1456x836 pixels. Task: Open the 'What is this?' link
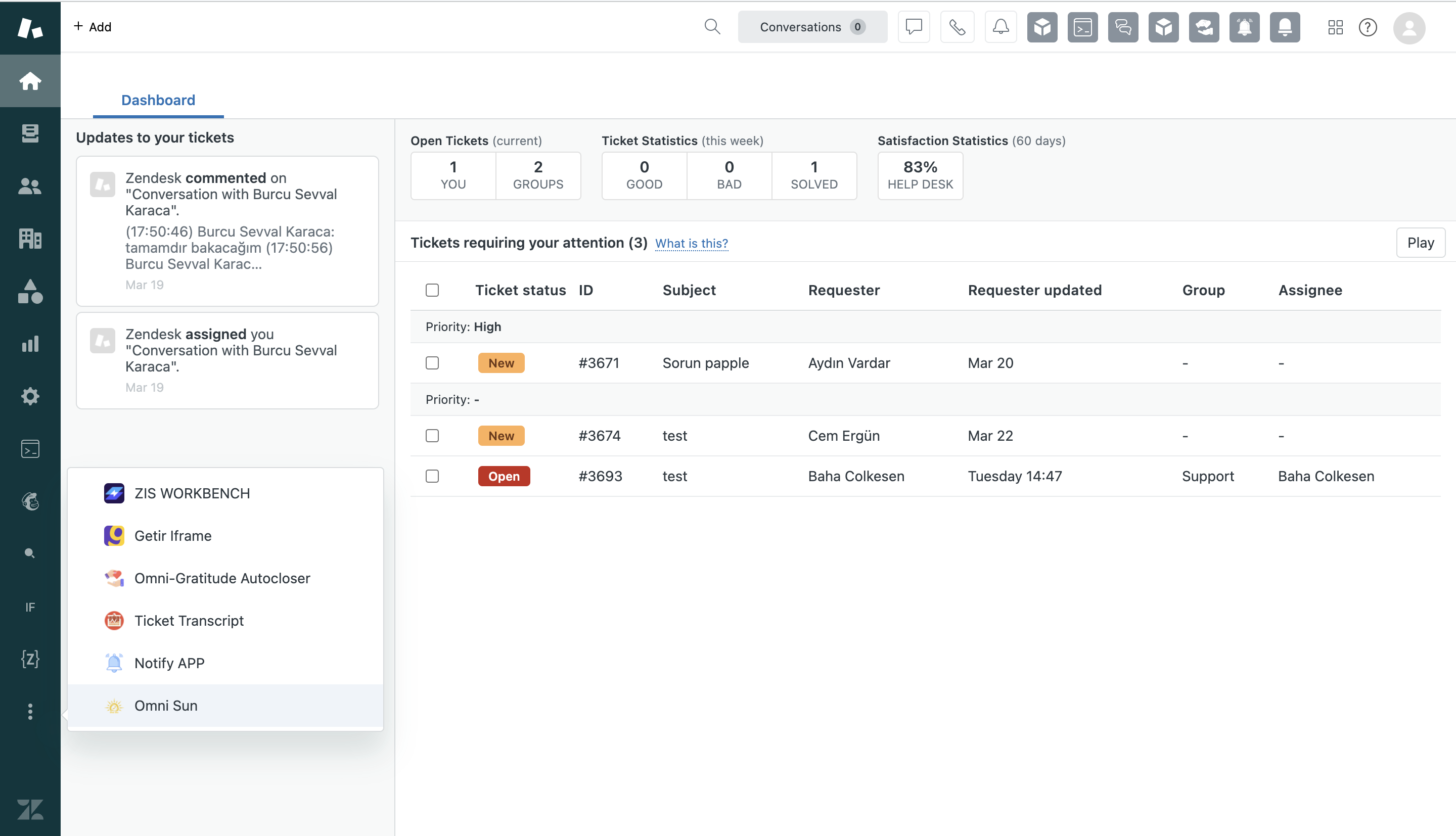[691, 244]
